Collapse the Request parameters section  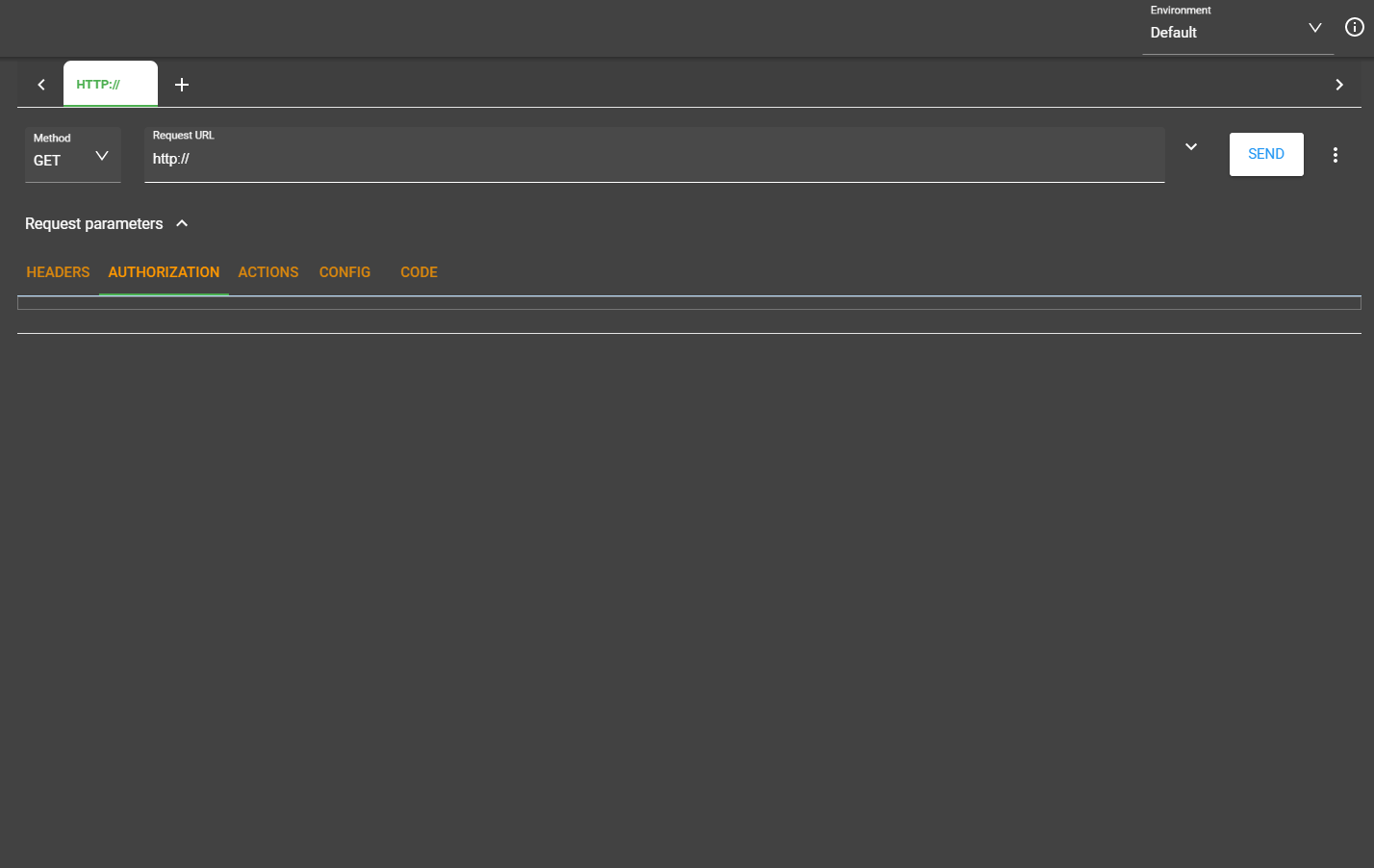click(182, 222)
